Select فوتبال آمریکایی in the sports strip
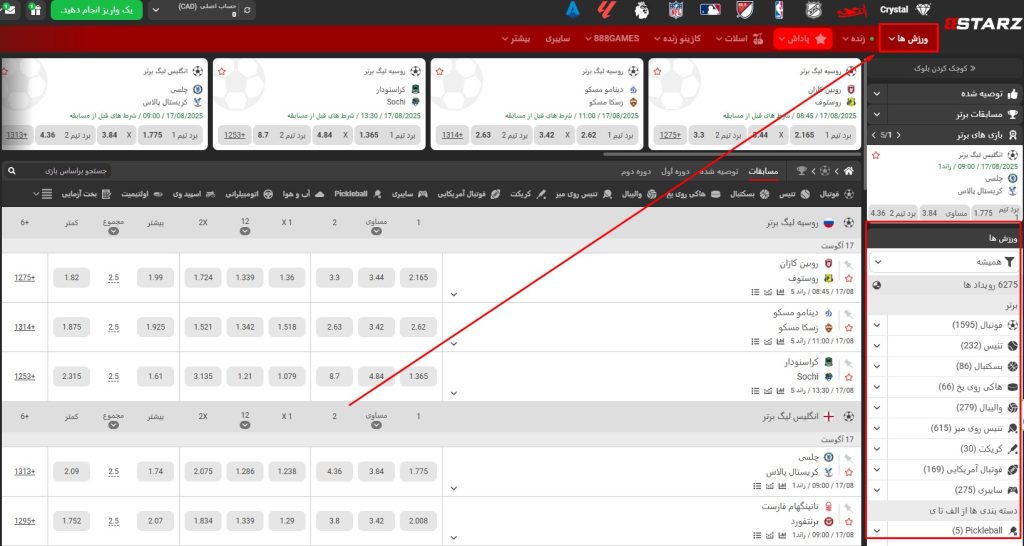This screenshot has height=546, width=1024. [x=469, y=194]
